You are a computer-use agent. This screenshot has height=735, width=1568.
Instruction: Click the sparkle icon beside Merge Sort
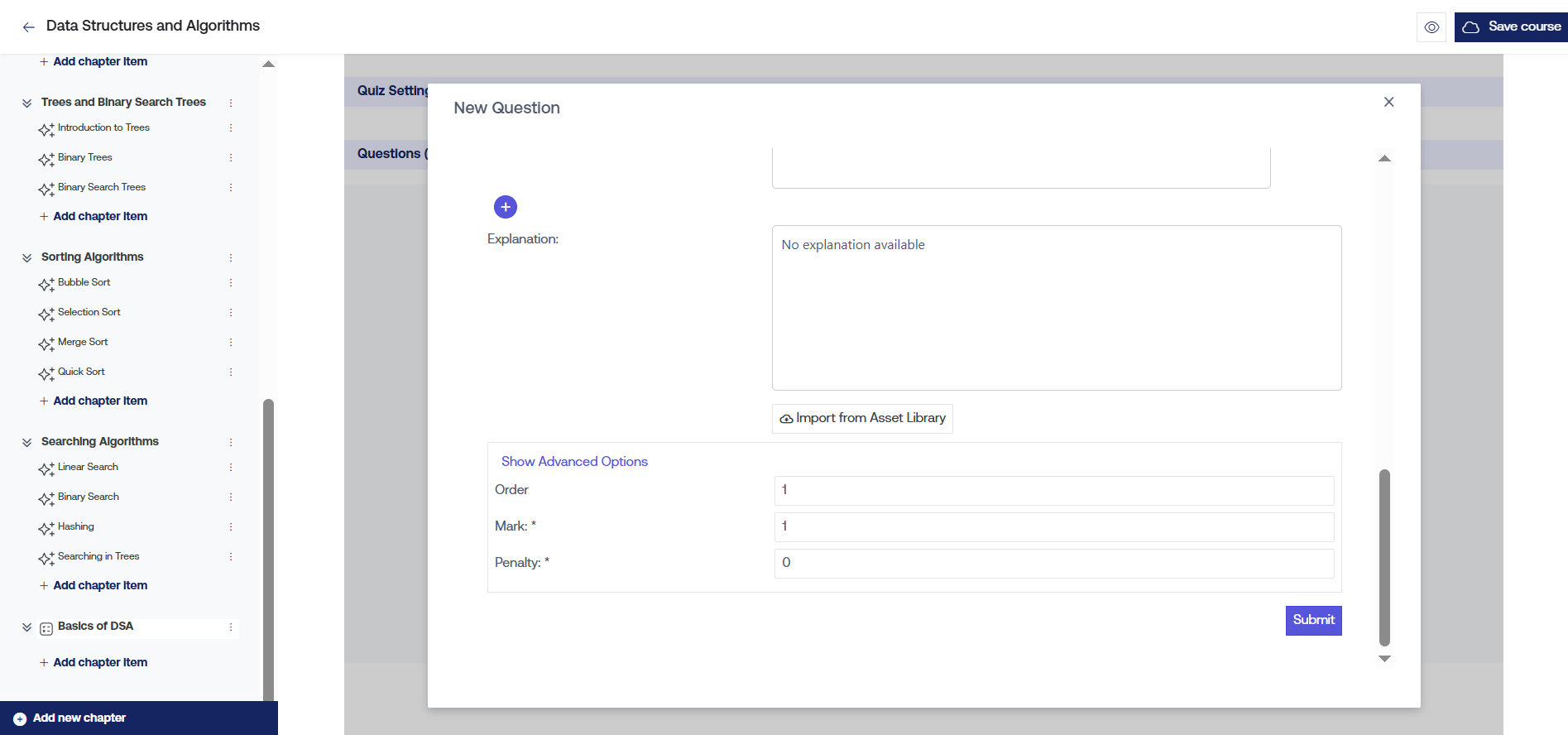click(46, 343)
